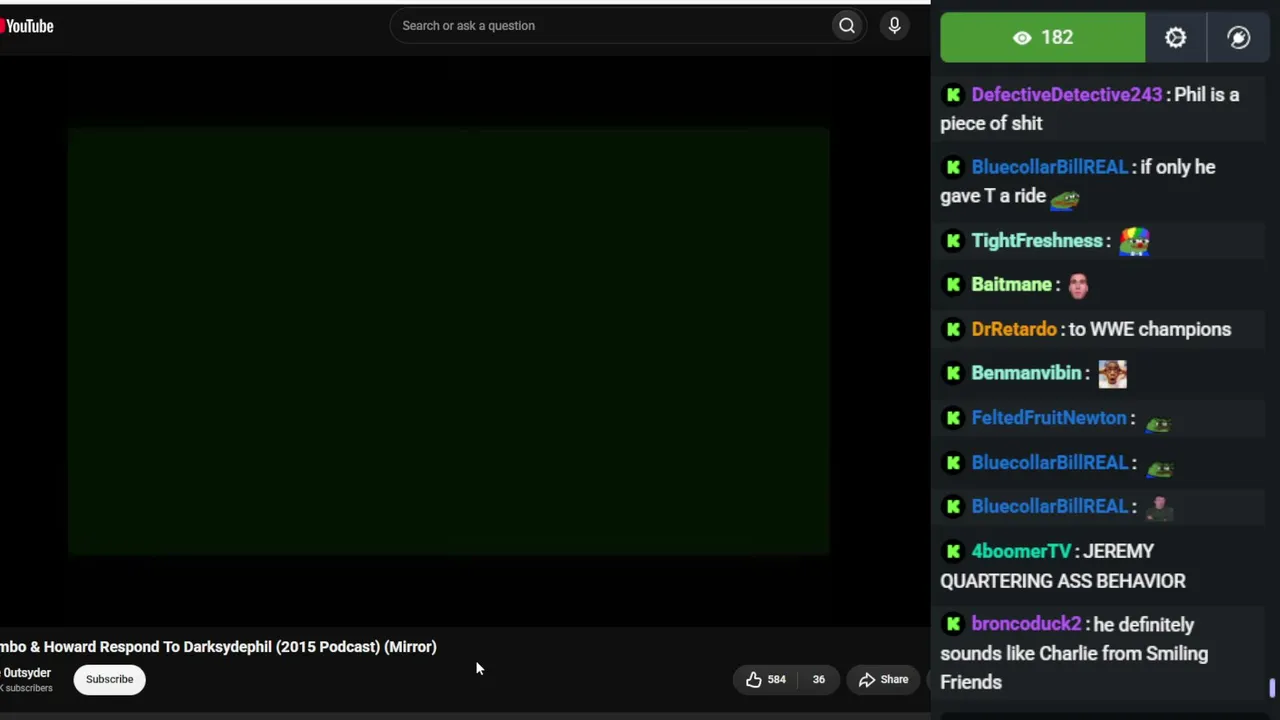Click username FeltedFruitNewton in chat
Screen dimensions: 1280x720
1049,418
